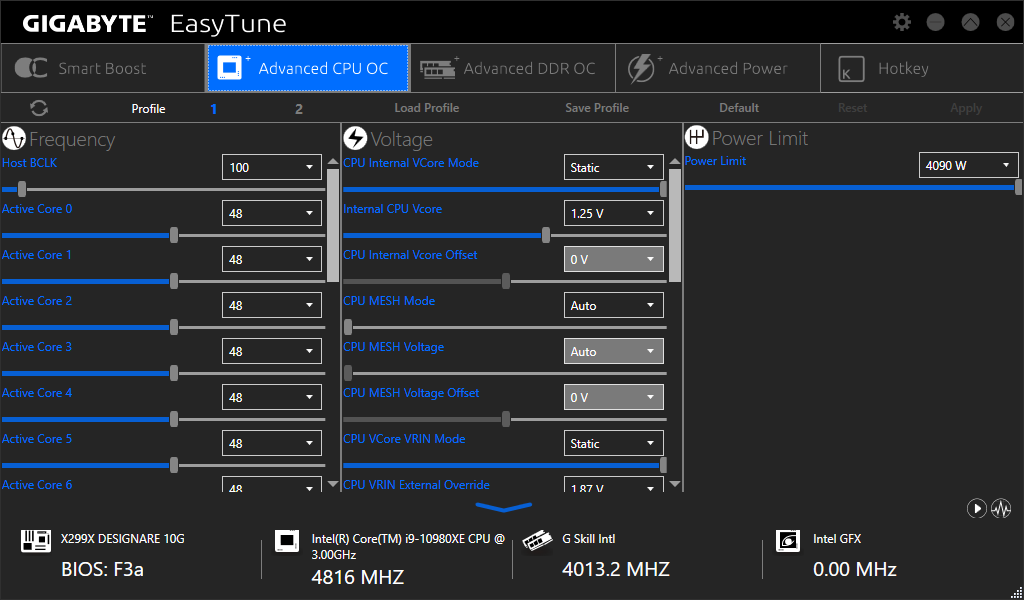Open Active Core 4 ratio dropdown
1024x600 pixels.
(272, 397)
